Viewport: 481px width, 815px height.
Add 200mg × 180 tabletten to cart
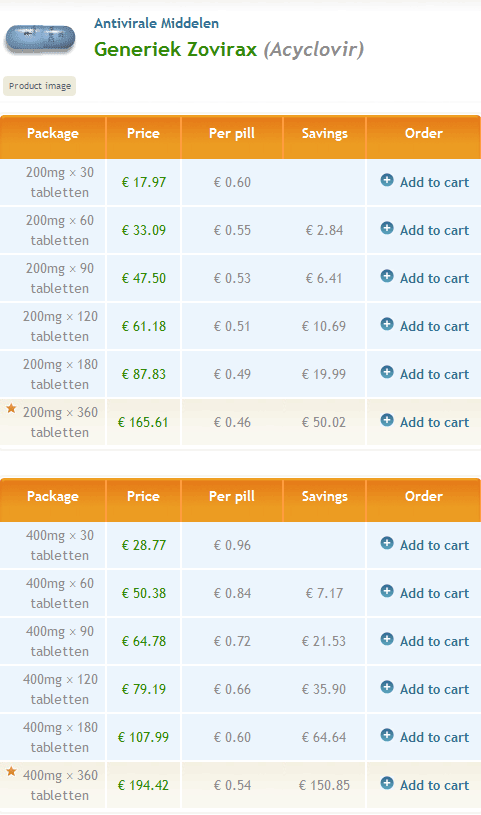tap(425, 374)
